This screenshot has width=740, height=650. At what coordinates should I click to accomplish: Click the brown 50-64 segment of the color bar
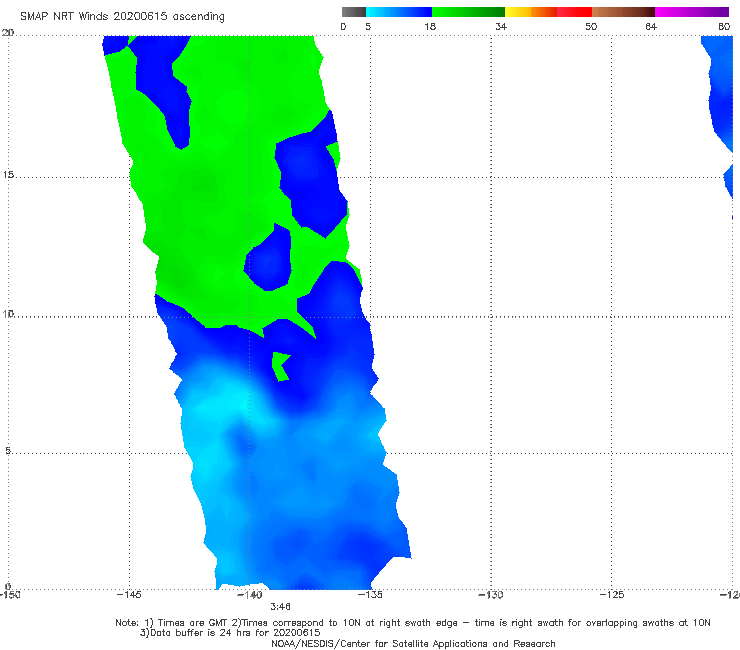point(623,12)
